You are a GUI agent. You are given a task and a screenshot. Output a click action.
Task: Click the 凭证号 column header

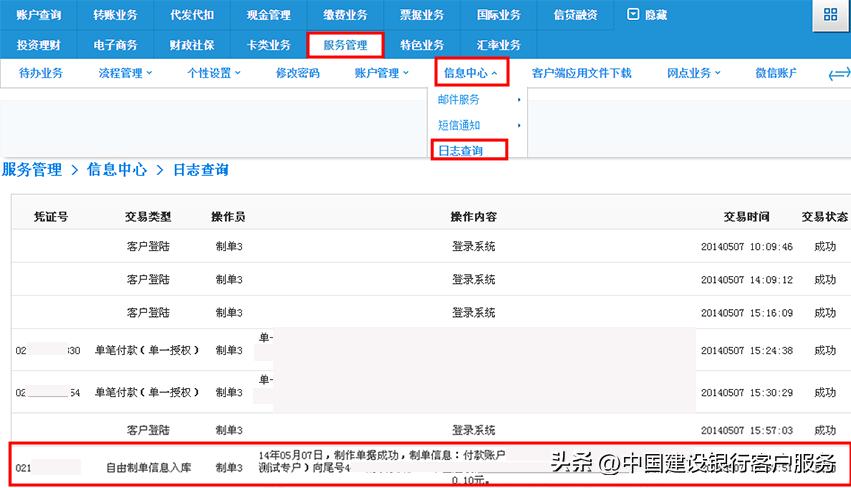pyautogui.click(x=50, y=217)
